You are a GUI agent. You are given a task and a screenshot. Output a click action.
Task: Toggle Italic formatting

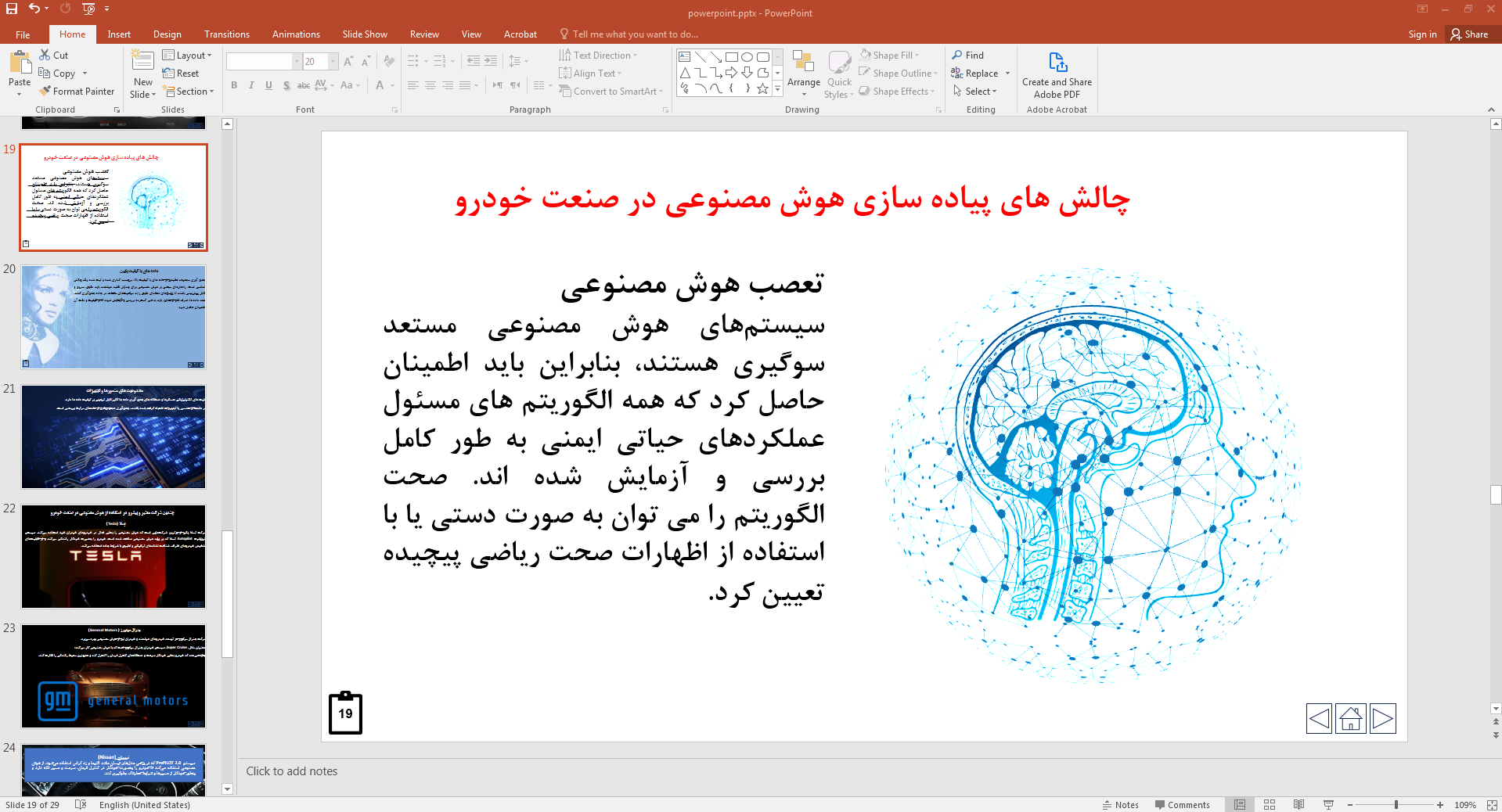(251, 85)
